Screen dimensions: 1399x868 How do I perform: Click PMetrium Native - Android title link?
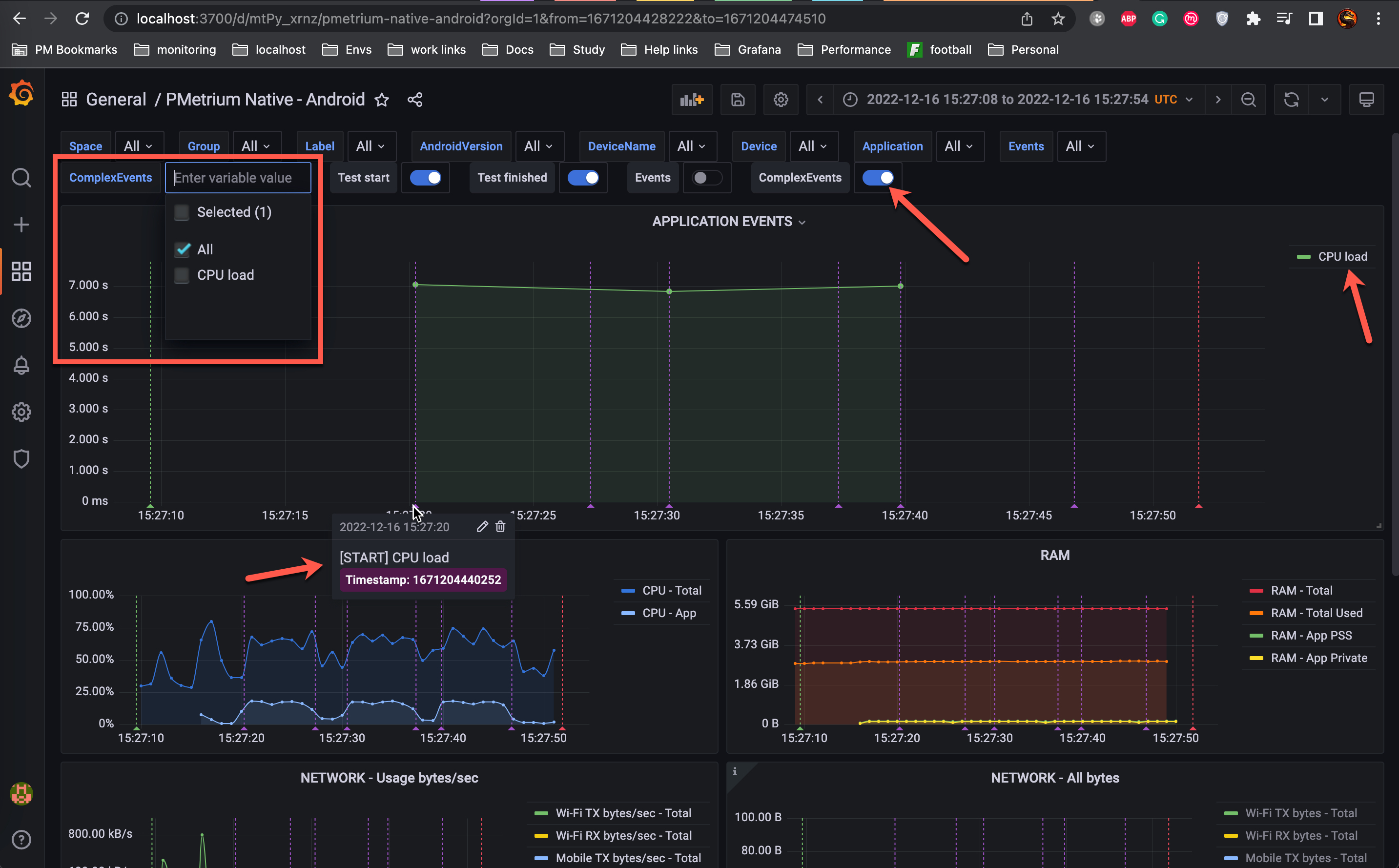tap(265, 100)
